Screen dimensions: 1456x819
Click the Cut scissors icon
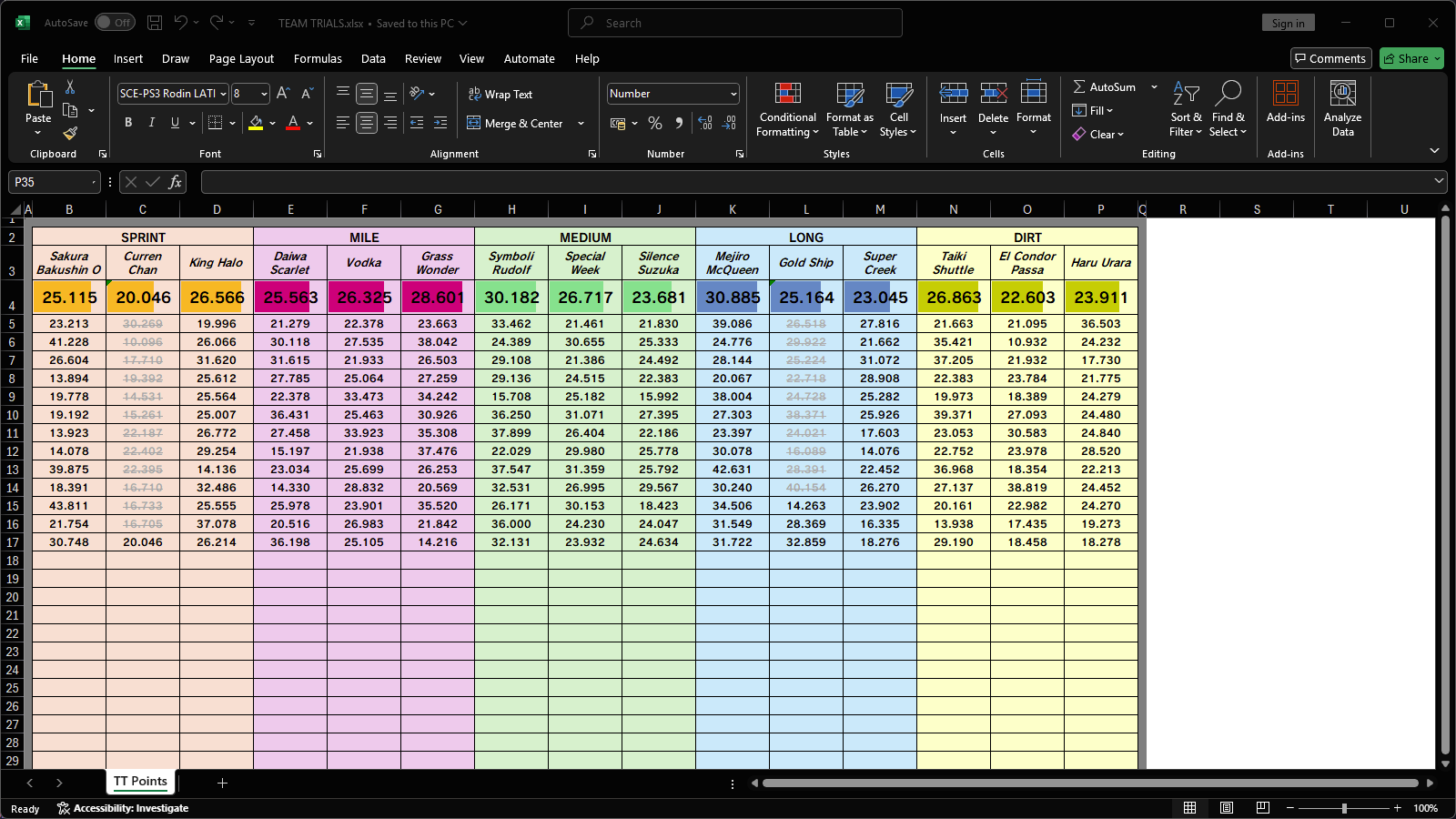pos(70,86)
